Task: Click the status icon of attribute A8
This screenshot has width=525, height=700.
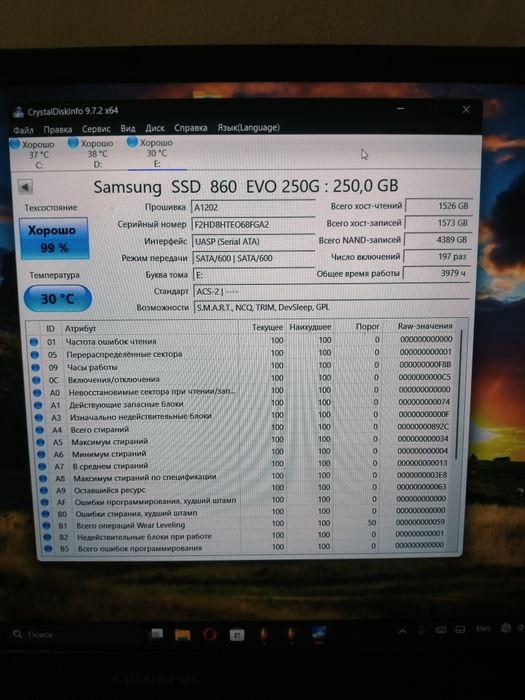Action: pyautogui.click(x=43, y=479)
